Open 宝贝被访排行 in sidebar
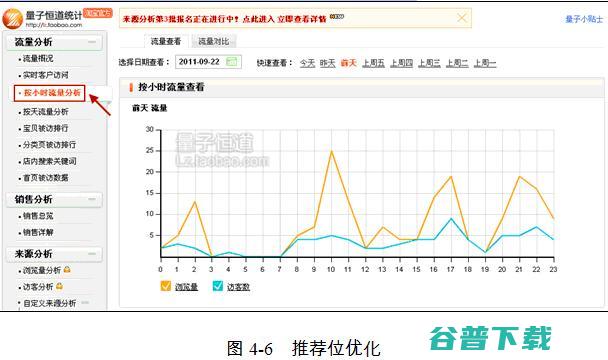Viewport: 608px width, 360px height. [x=45, y=128]
